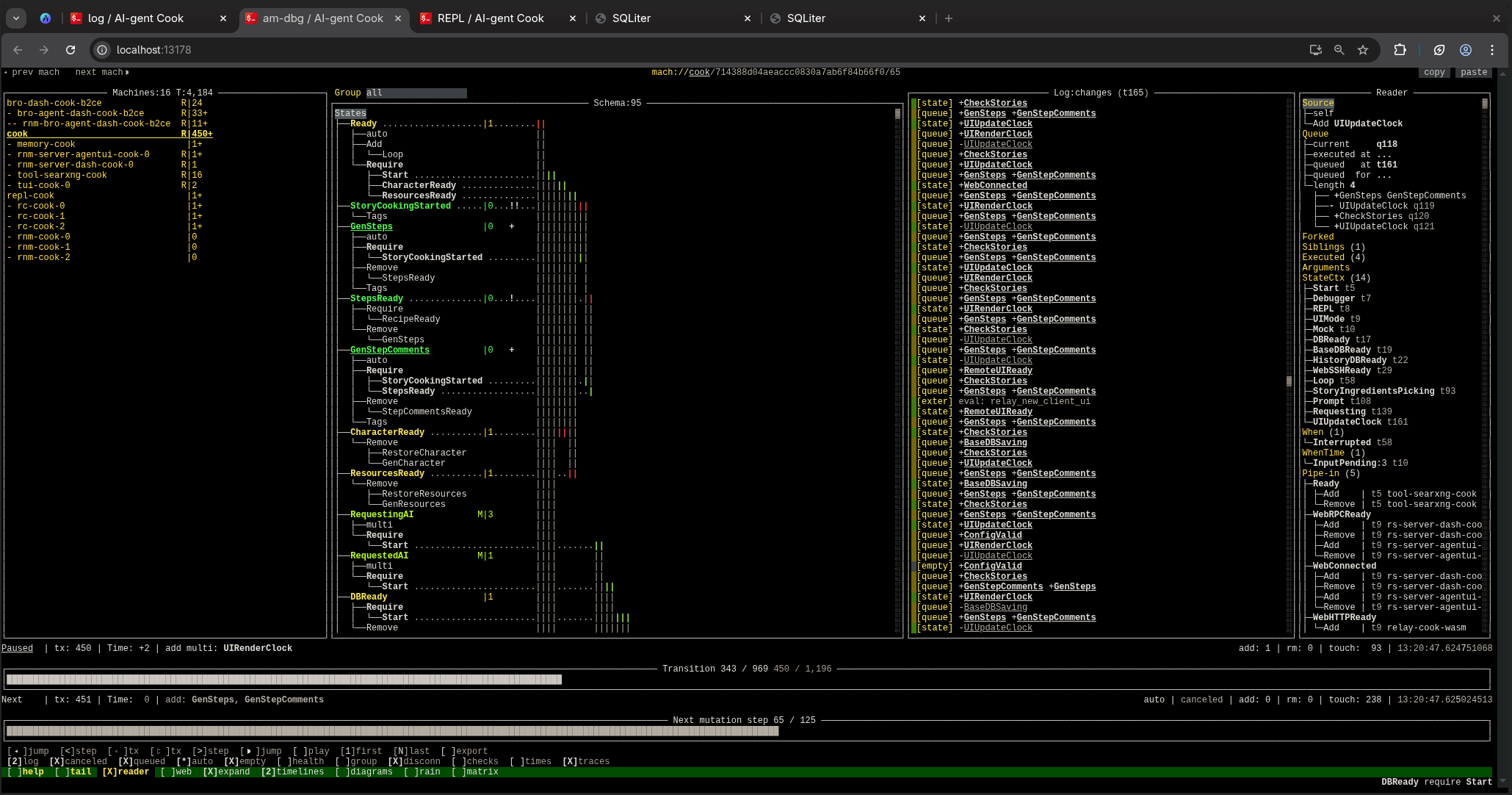Reload the localhost page
The image size is (1512, 795).
70,50
